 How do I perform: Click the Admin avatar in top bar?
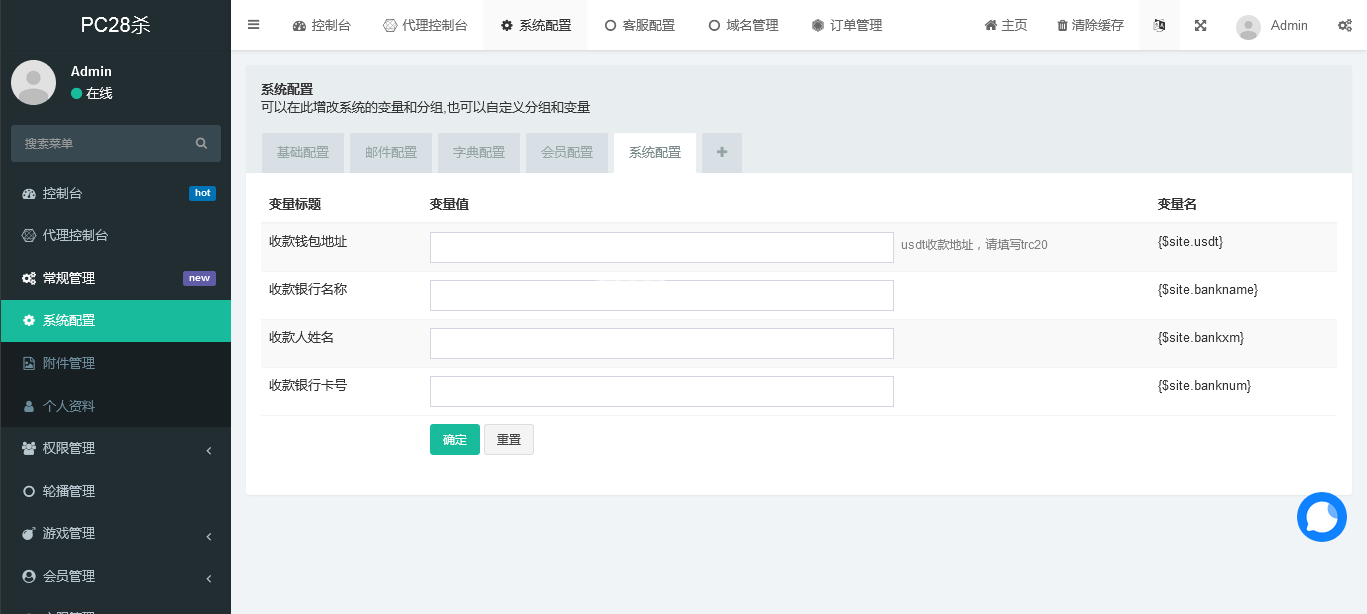tap(1248, 26)
